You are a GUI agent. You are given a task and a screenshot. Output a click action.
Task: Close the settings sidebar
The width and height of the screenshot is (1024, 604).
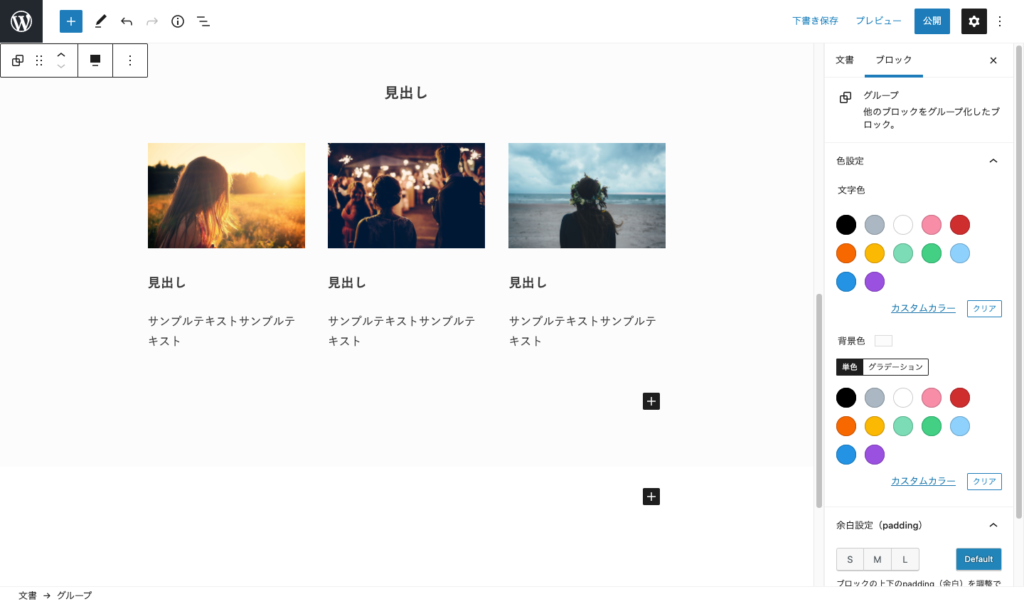click(x=993, y=60)
